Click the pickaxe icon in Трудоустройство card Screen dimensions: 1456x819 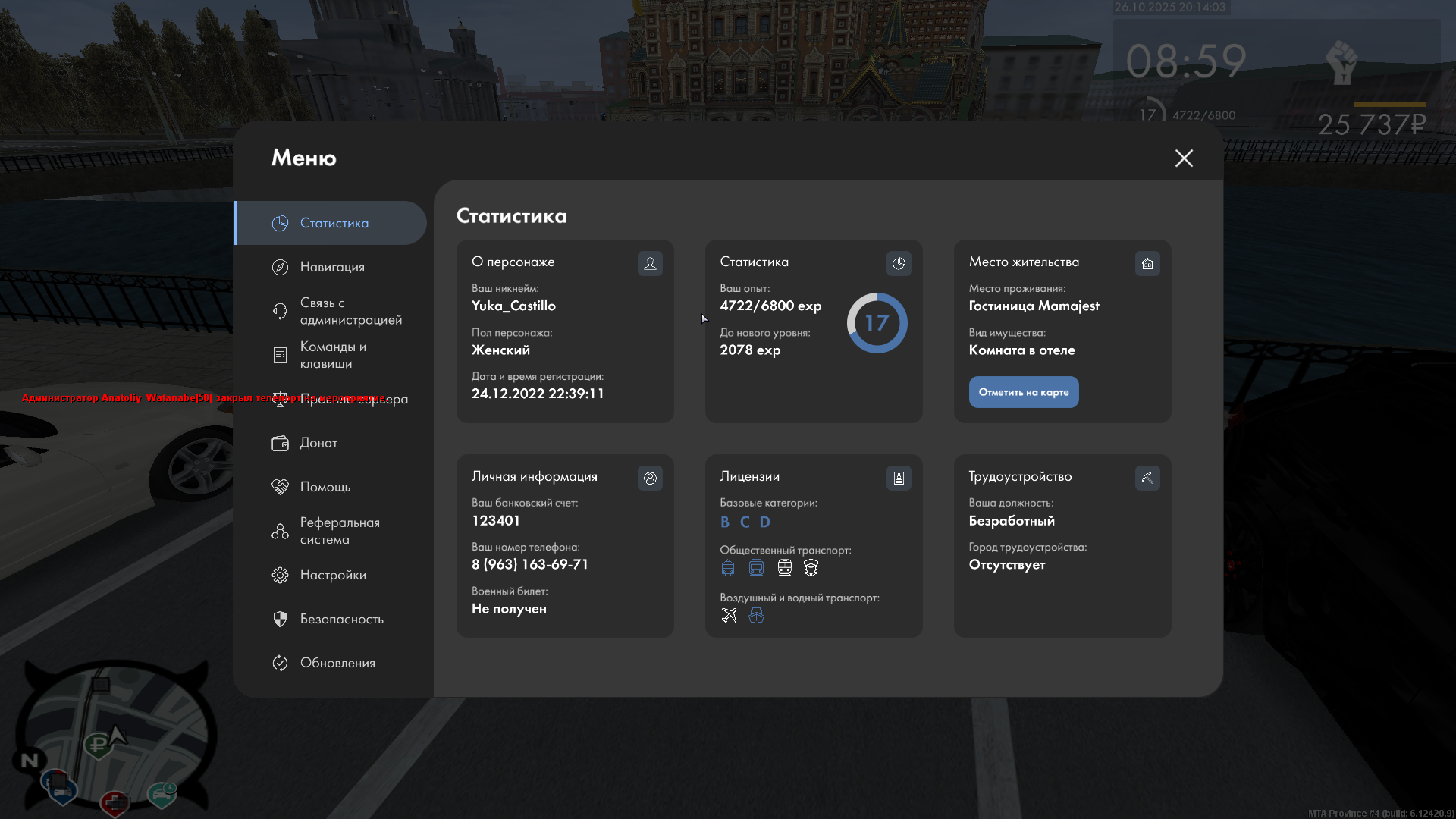point(1147,478)
